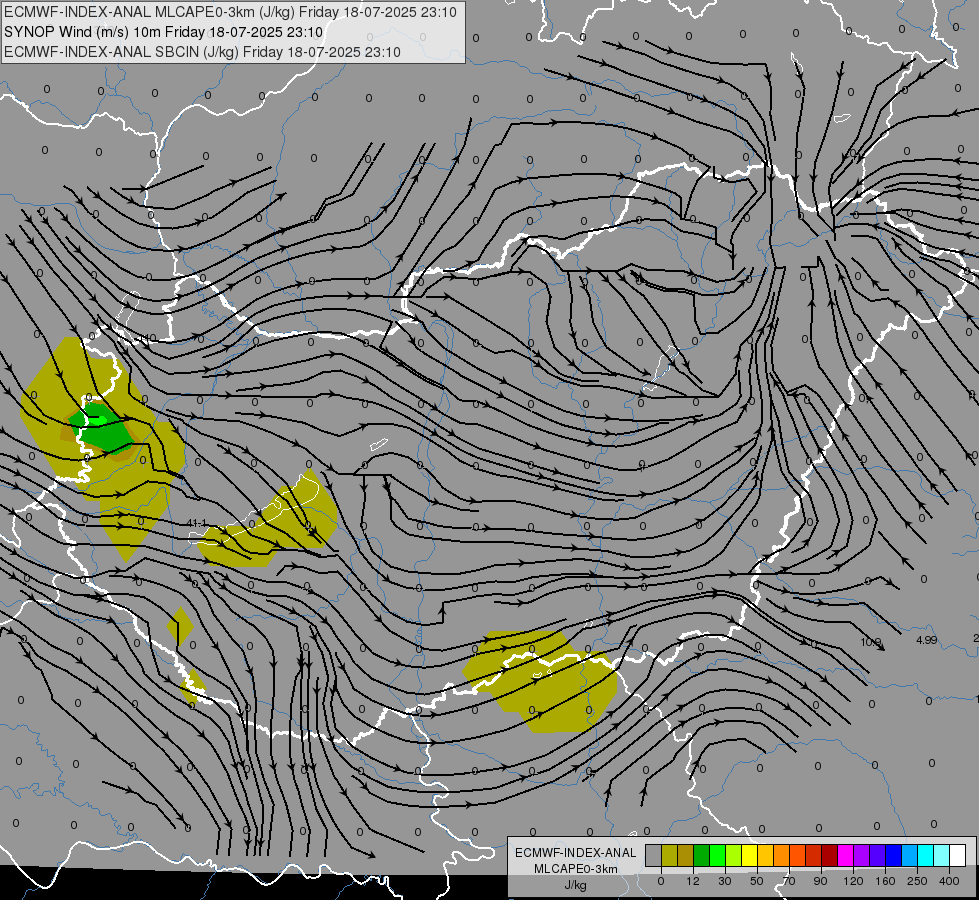Click the legend tick label 50
This screenshot has width=979, height=900.
(757, 881)
